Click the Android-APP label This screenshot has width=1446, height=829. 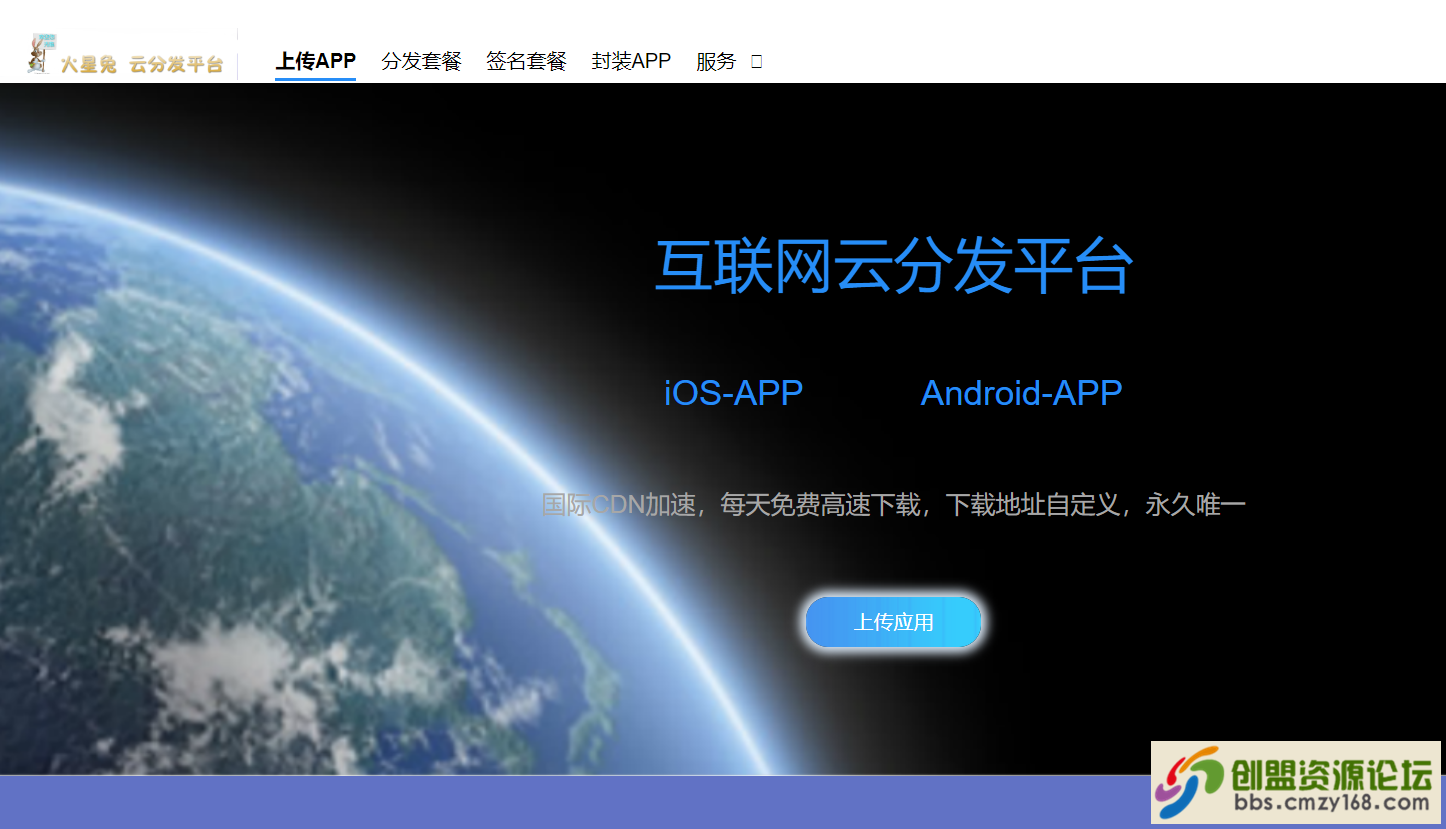pyautogui.click(x=1021, y=393)
